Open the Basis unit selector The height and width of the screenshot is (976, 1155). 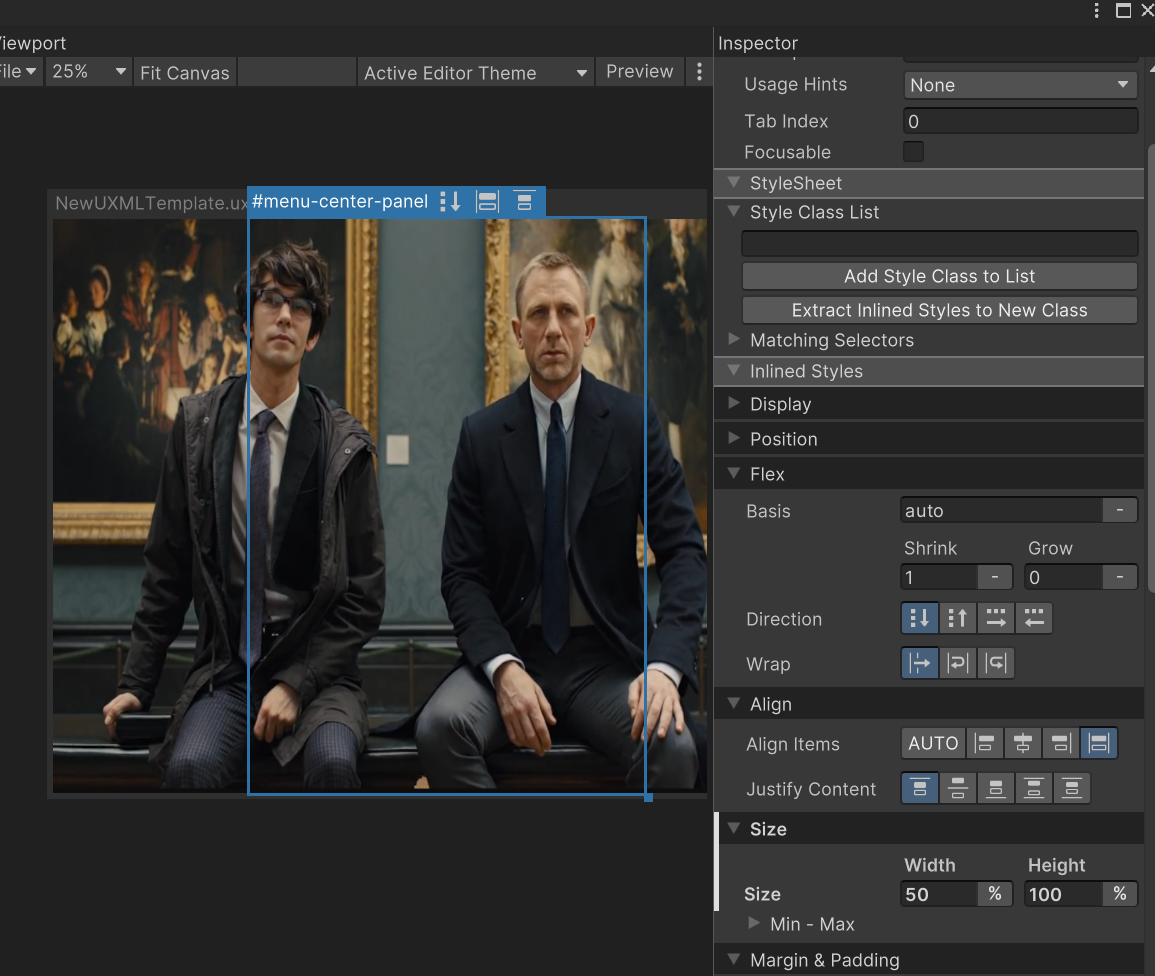pyautogui.click(x=1120, y=510)
